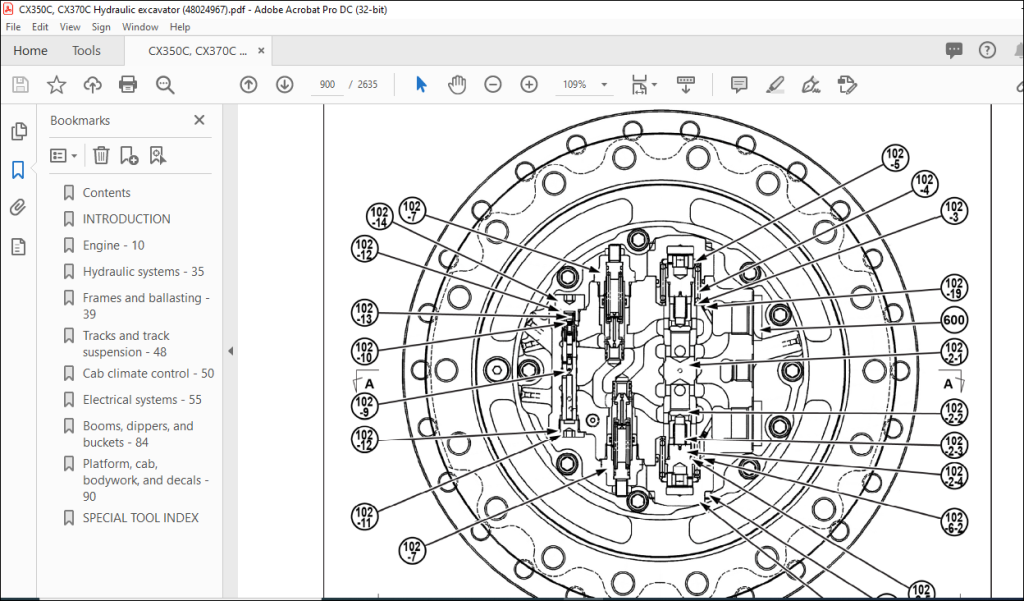Click the Save file icon
This screenshot has width=1024, height=601.
coord(20,84)
